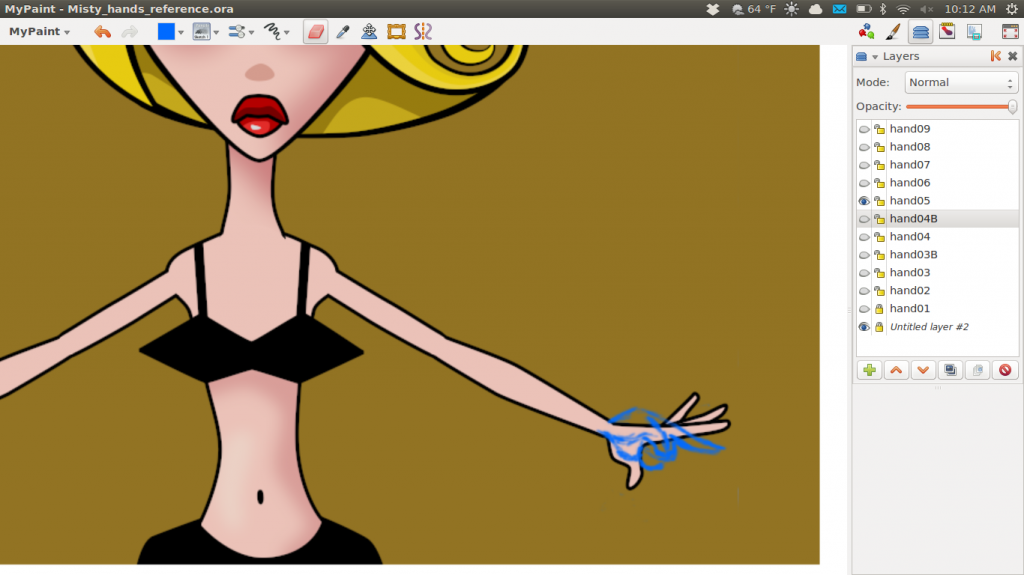Select the Untitled layer #2 name
Viewport: 1024px width, 575px height.
click(929, 327)
